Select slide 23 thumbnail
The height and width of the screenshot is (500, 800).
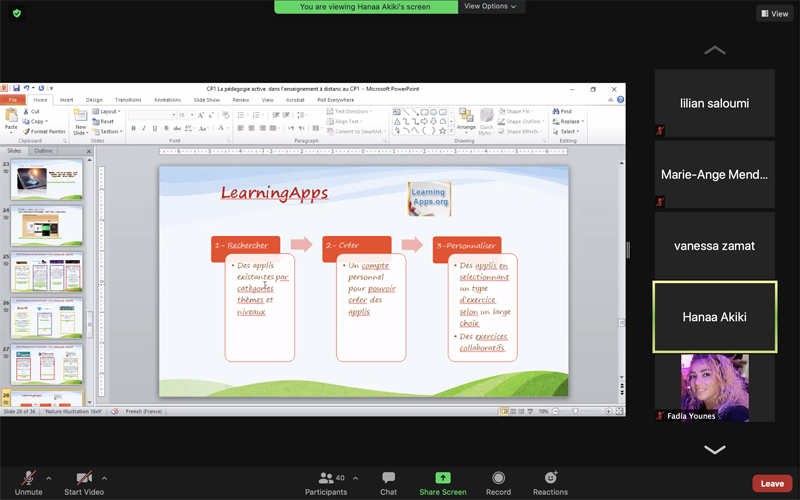pyautogui.click(x=46, y=180)
